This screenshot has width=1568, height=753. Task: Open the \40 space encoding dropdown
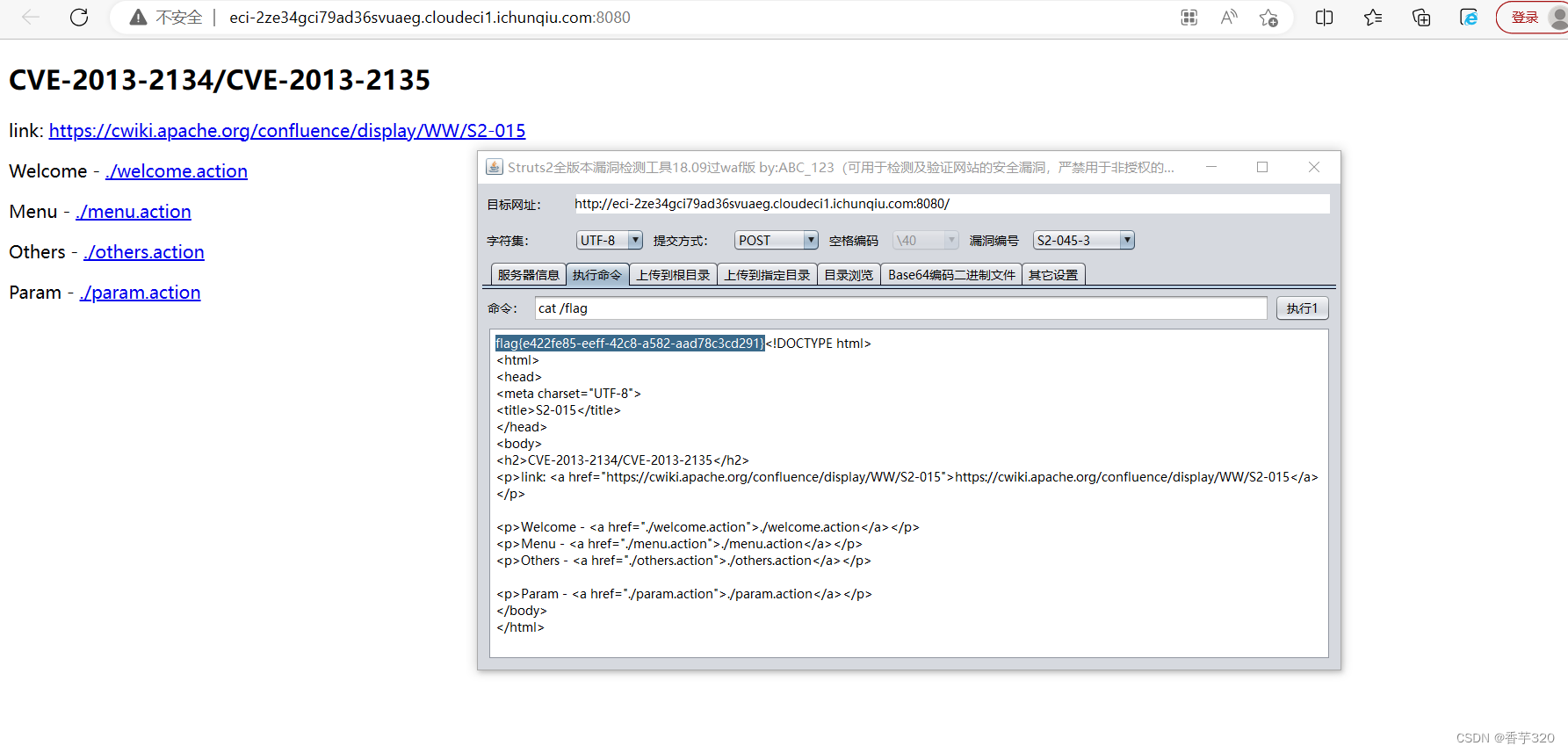pos(926,240)
